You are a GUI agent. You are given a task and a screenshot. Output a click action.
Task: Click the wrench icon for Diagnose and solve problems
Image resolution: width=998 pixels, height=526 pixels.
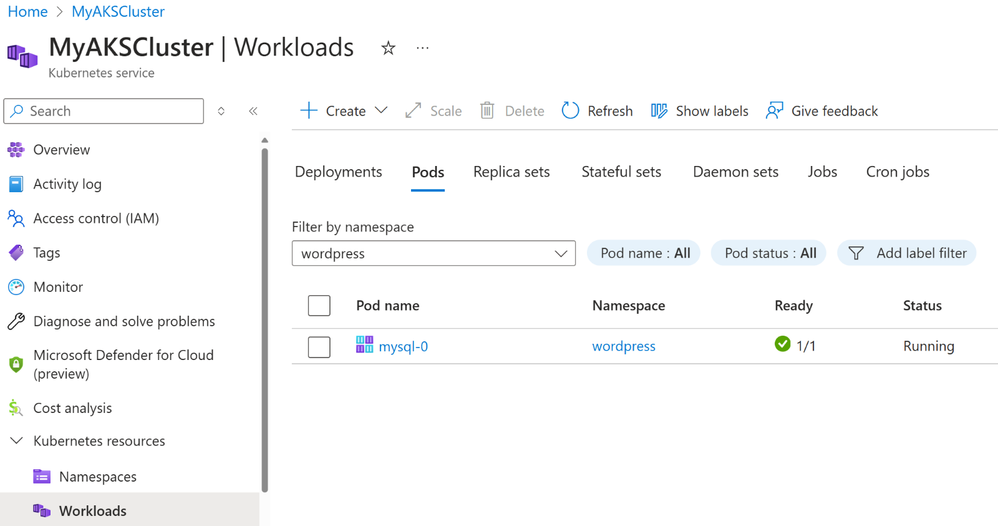click(x=16, y=322)
